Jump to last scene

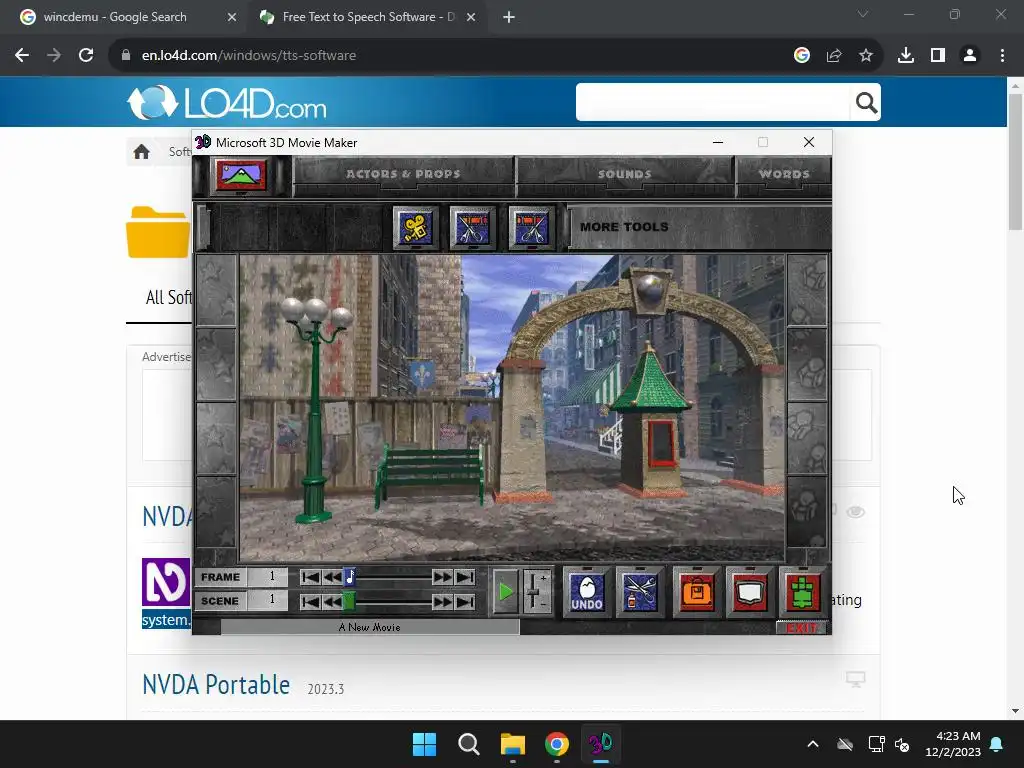coord(465,601)
